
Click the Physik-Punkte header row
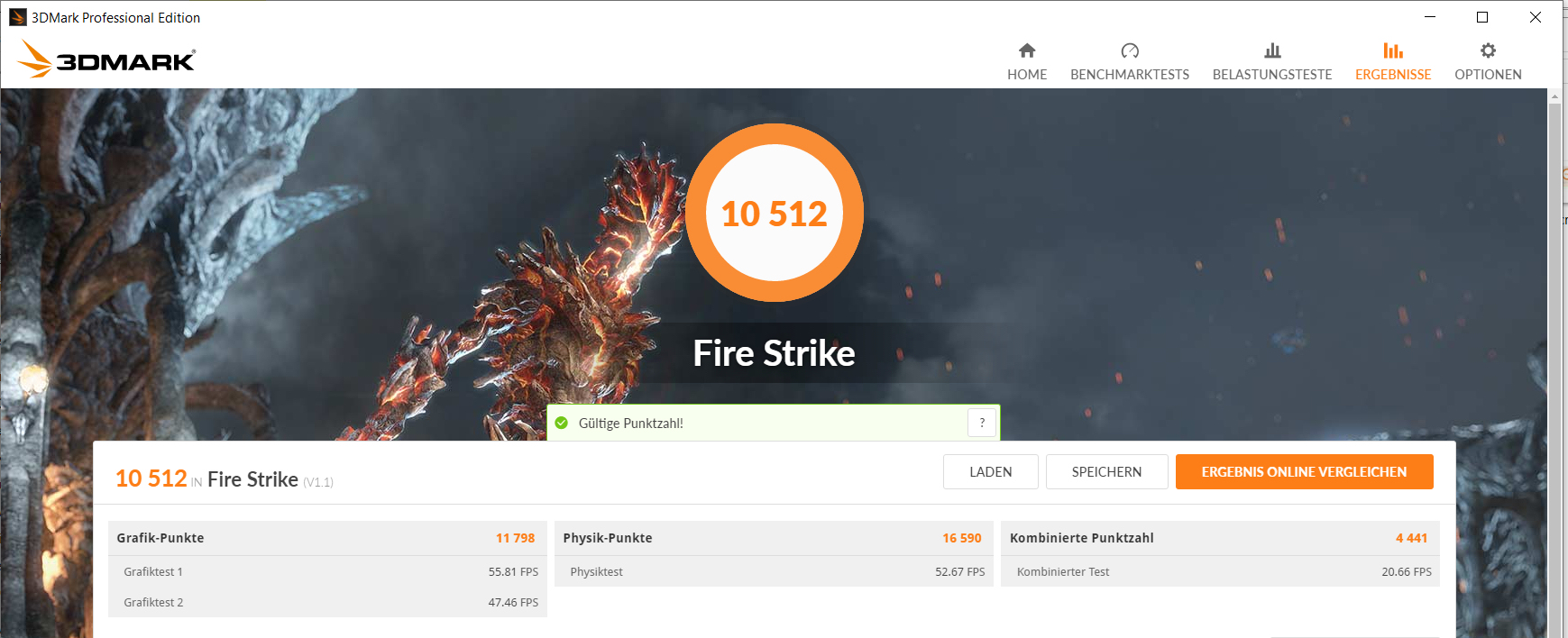[774, 538]
